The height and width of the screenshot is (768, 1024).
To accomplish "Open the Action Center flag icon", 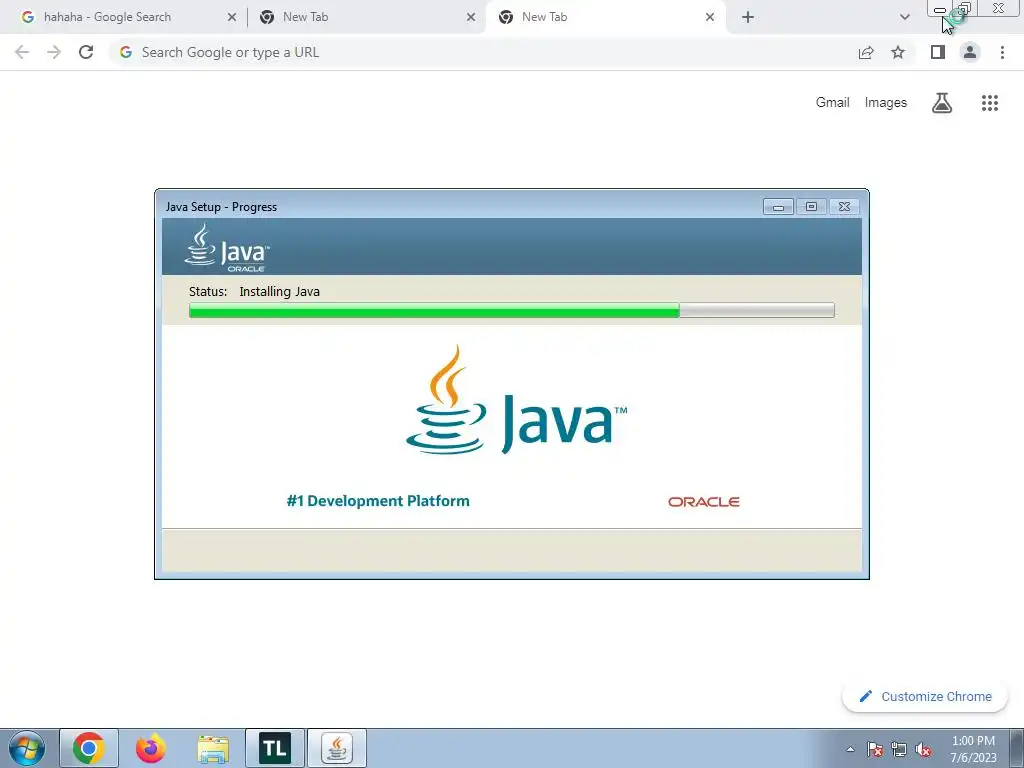I will coord(875,749).
